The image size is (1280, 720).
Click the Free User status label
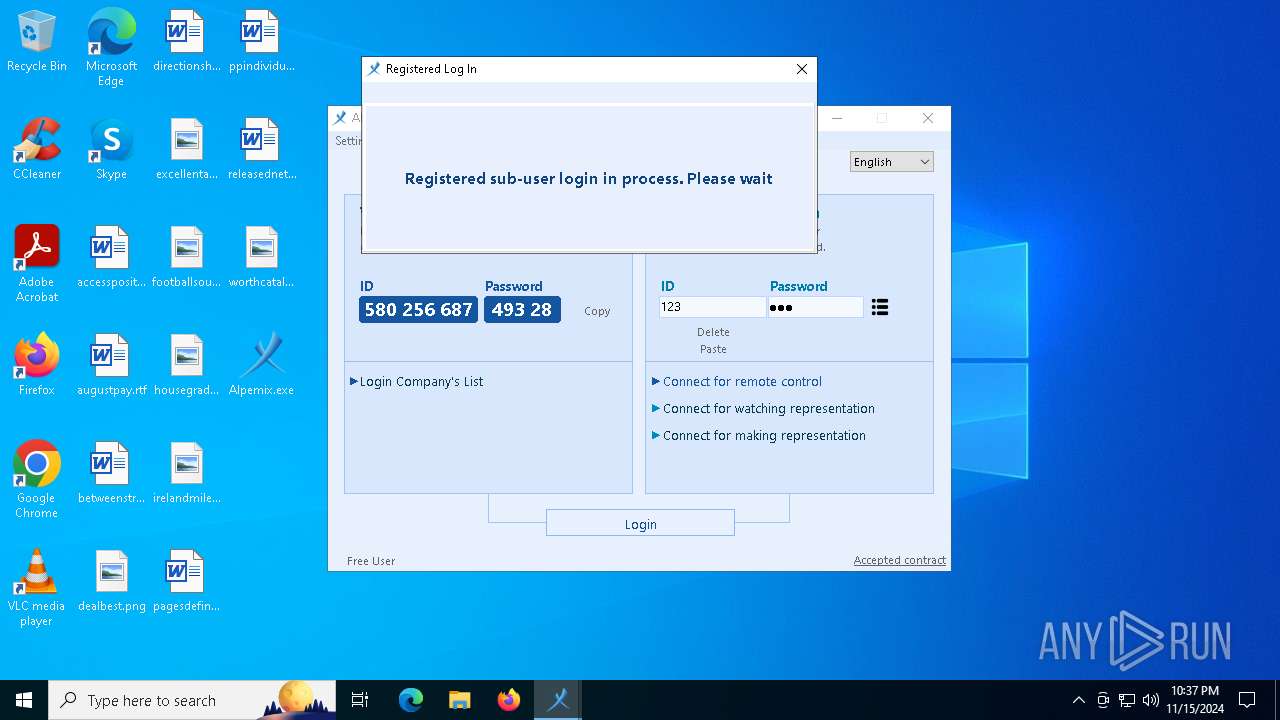coord(371,561)
